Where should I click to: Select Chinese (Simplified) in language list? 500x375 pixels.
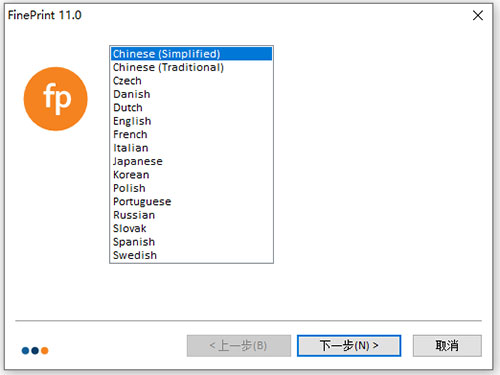click(192, 54)
